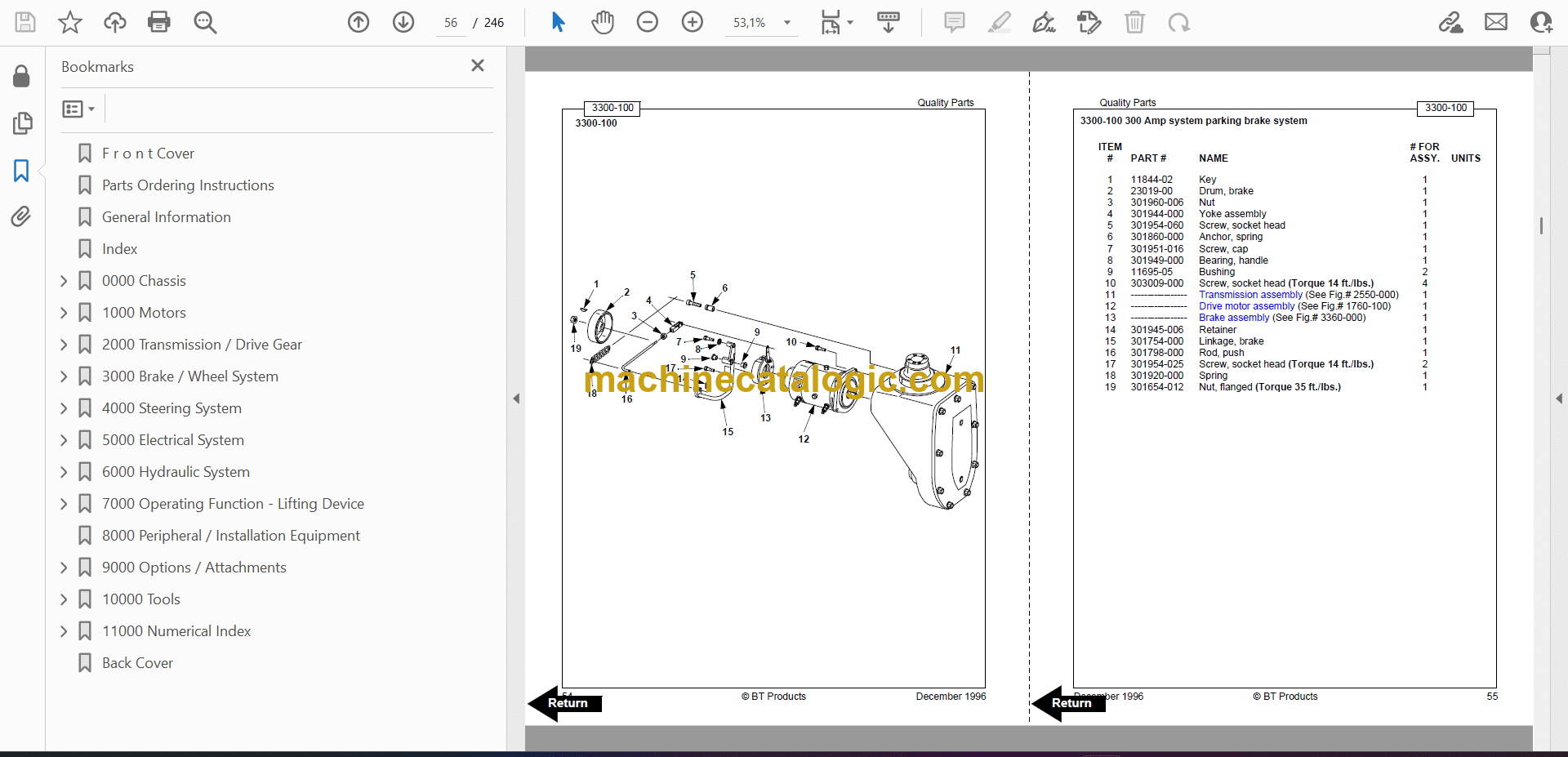The image size is (1568, 757).
Task: Open bookmarks options dropdown menu
Action: click(x=78, y=109)
